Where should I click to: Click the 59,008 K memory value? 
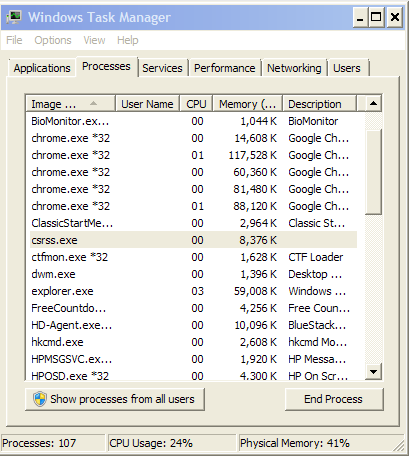[255, 291]
